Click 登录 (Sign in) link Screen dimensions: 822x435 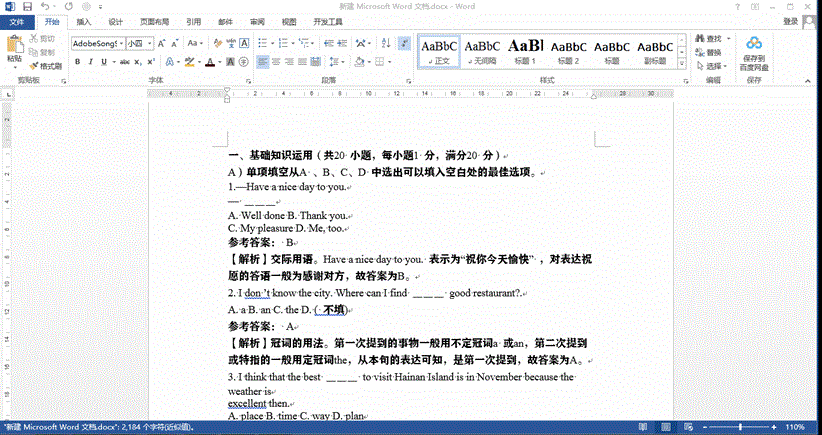coord(790,21)
